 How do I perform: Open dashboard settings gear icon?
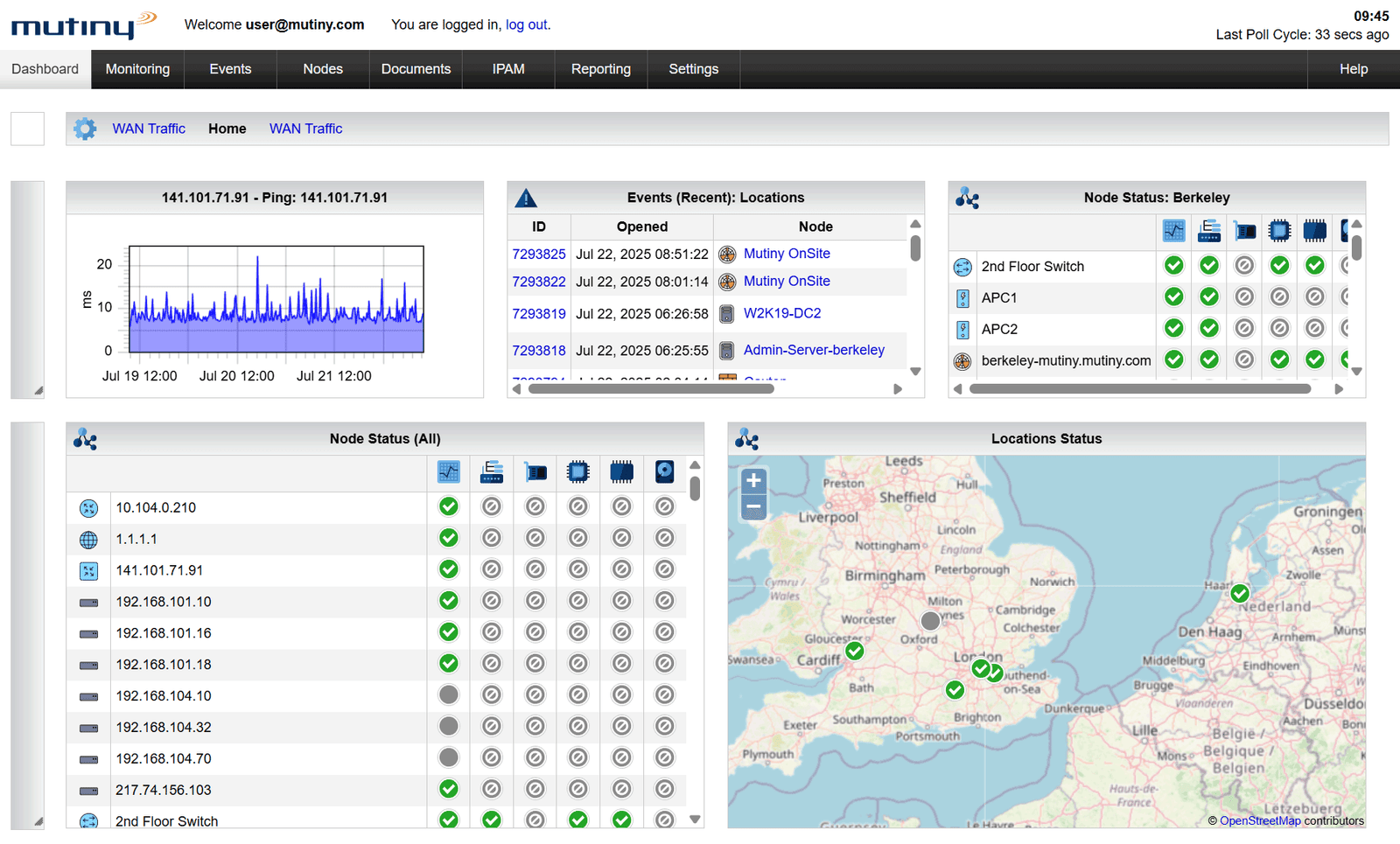(85, 129)
